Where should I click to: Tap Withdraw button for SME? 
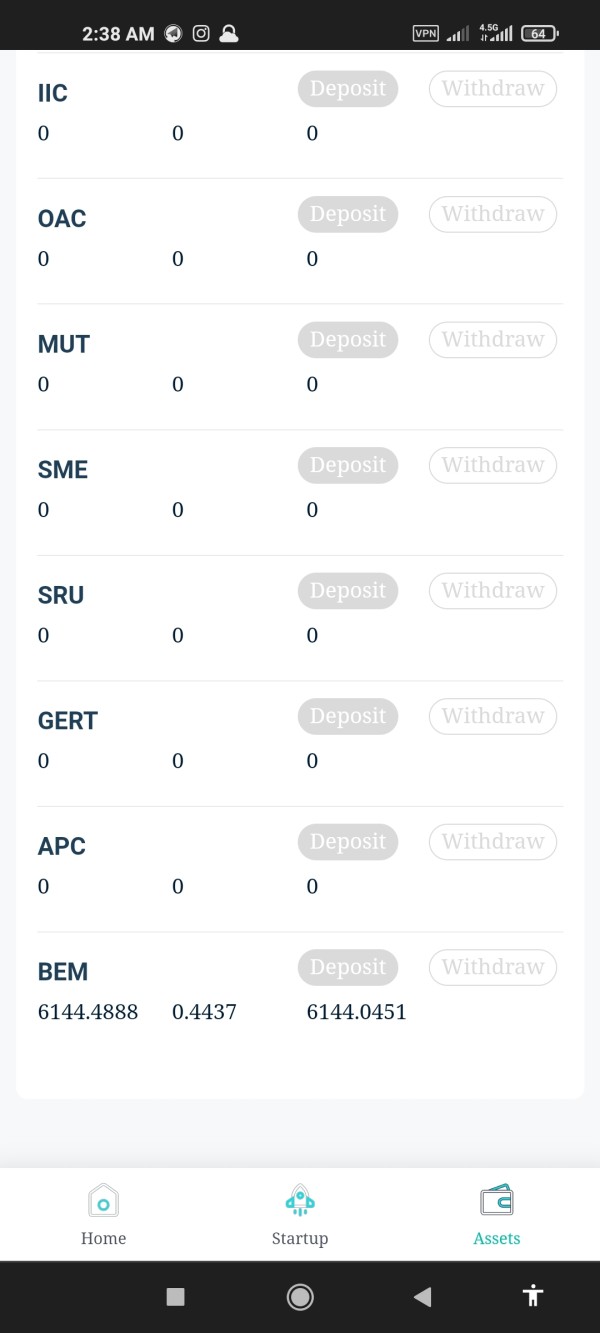point(493,465)
